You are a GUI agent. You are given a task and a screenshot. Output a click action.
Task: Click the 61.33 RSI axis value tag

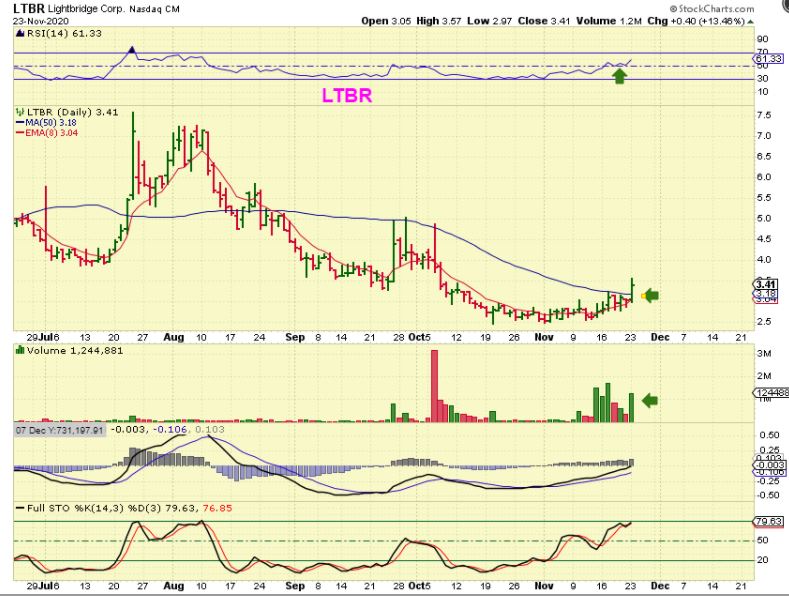pyautogui.click(x=770, y=59)
